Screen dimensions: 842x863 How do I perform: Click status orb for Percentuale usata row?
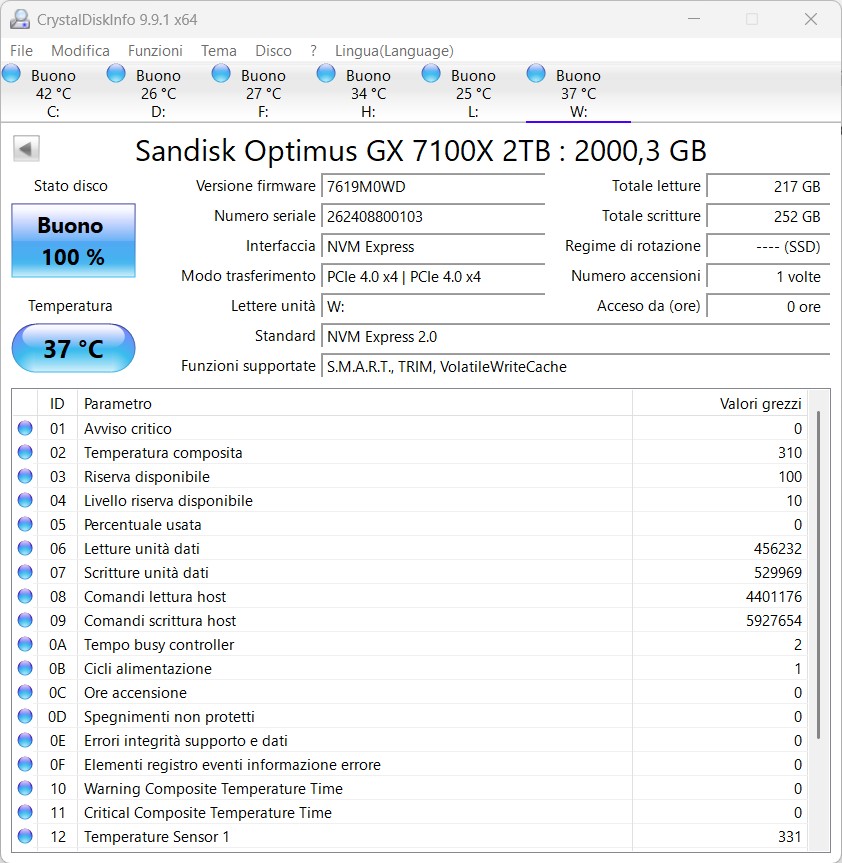coord(25,525)
